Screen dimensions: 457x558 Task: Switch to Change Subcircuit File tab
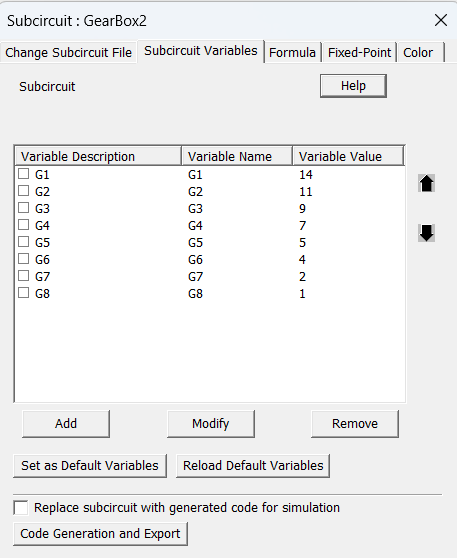coord(68,53)
